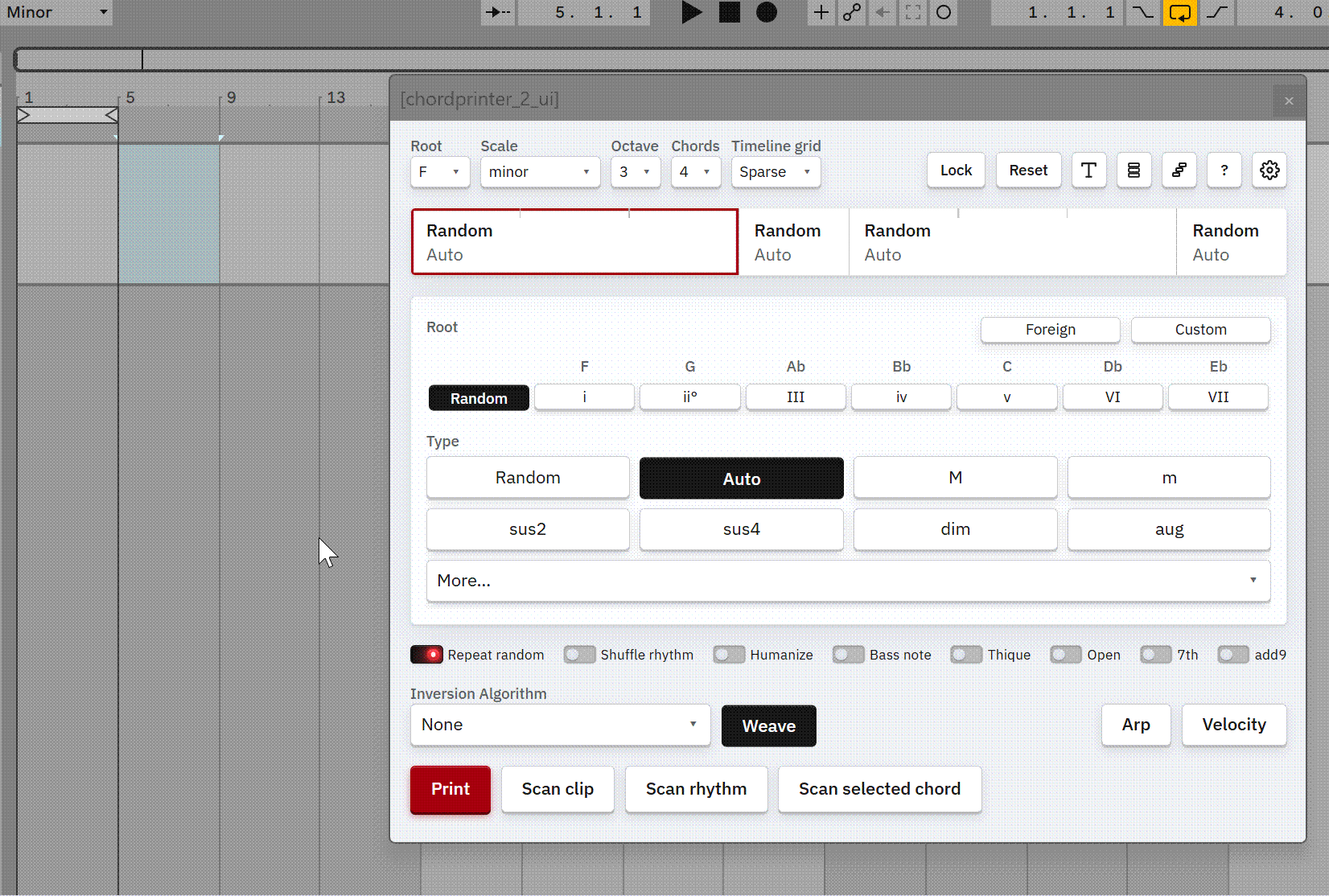This screenshot has height=896, width=1329.
Task: Open the Root dropdown showing F
Action: pyautogui.click(x=440, y=172)
